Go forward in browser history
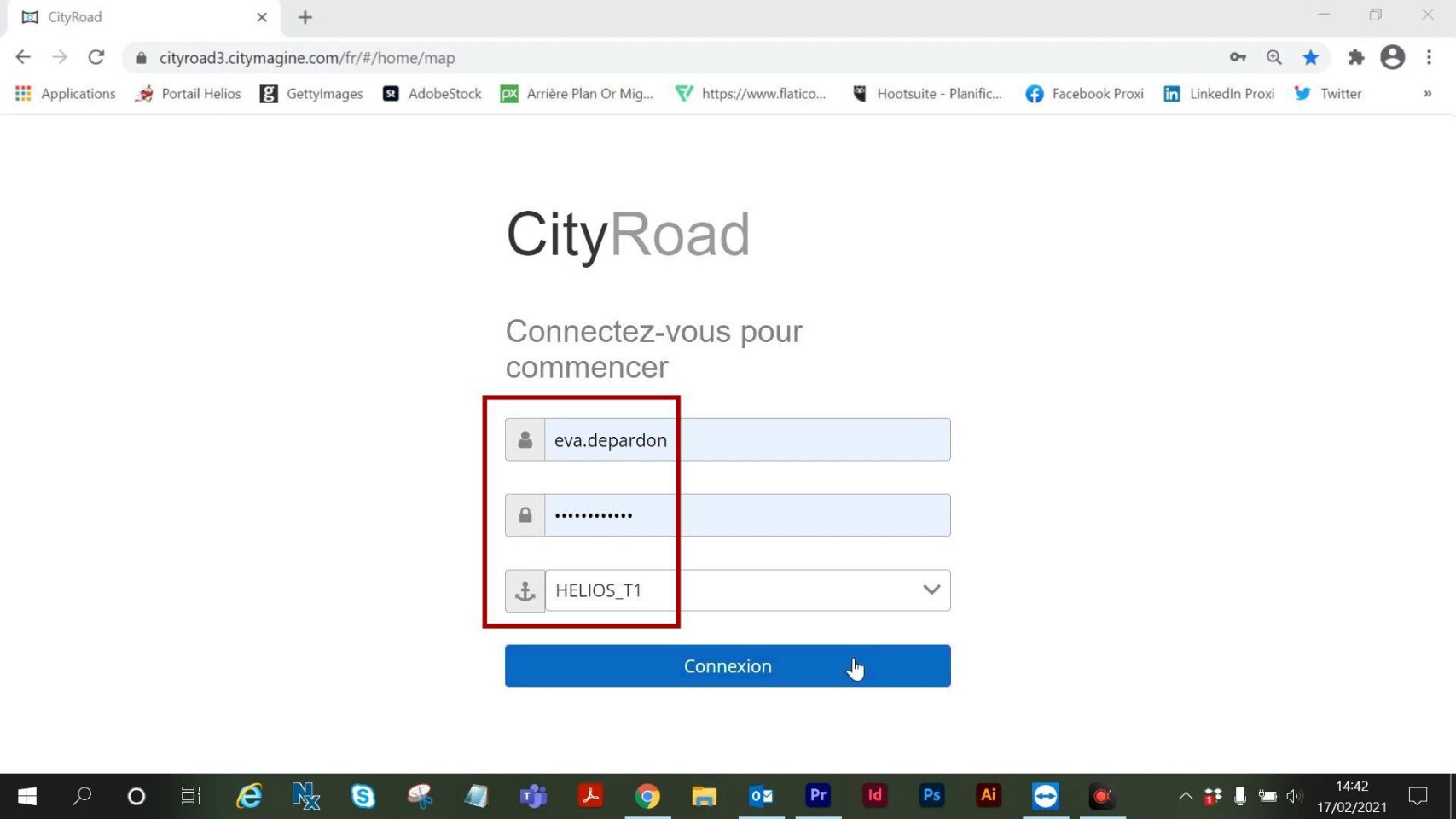 pos(60,57)
